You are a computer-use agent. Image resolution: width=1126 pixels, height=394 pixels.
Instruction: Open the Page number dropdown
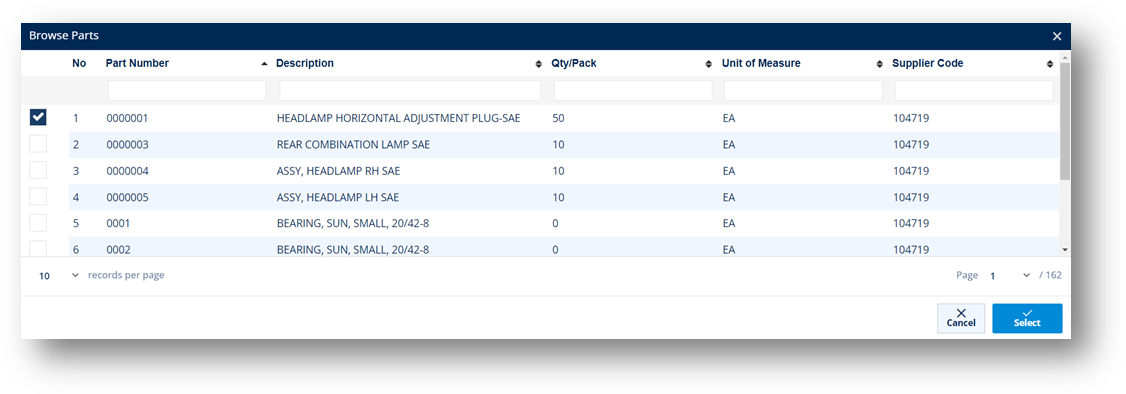(1009, 276)
